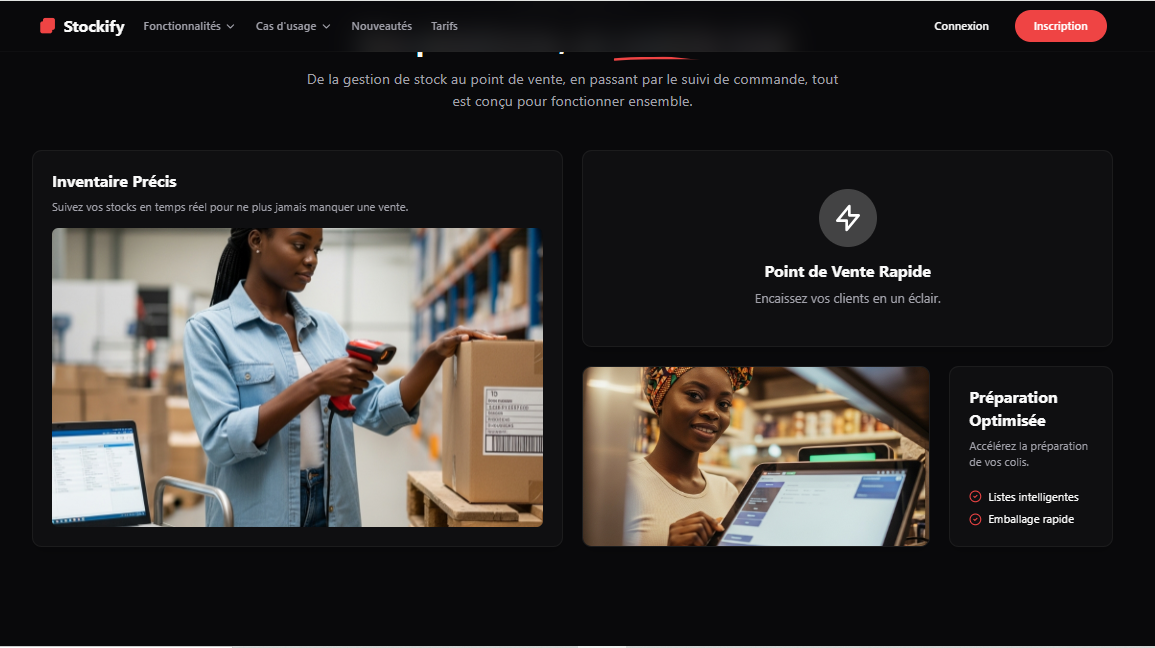Click the check icon beside Emballage rapide
Viewport: 1155px width, 648px height.
click(x=975, y=519)
